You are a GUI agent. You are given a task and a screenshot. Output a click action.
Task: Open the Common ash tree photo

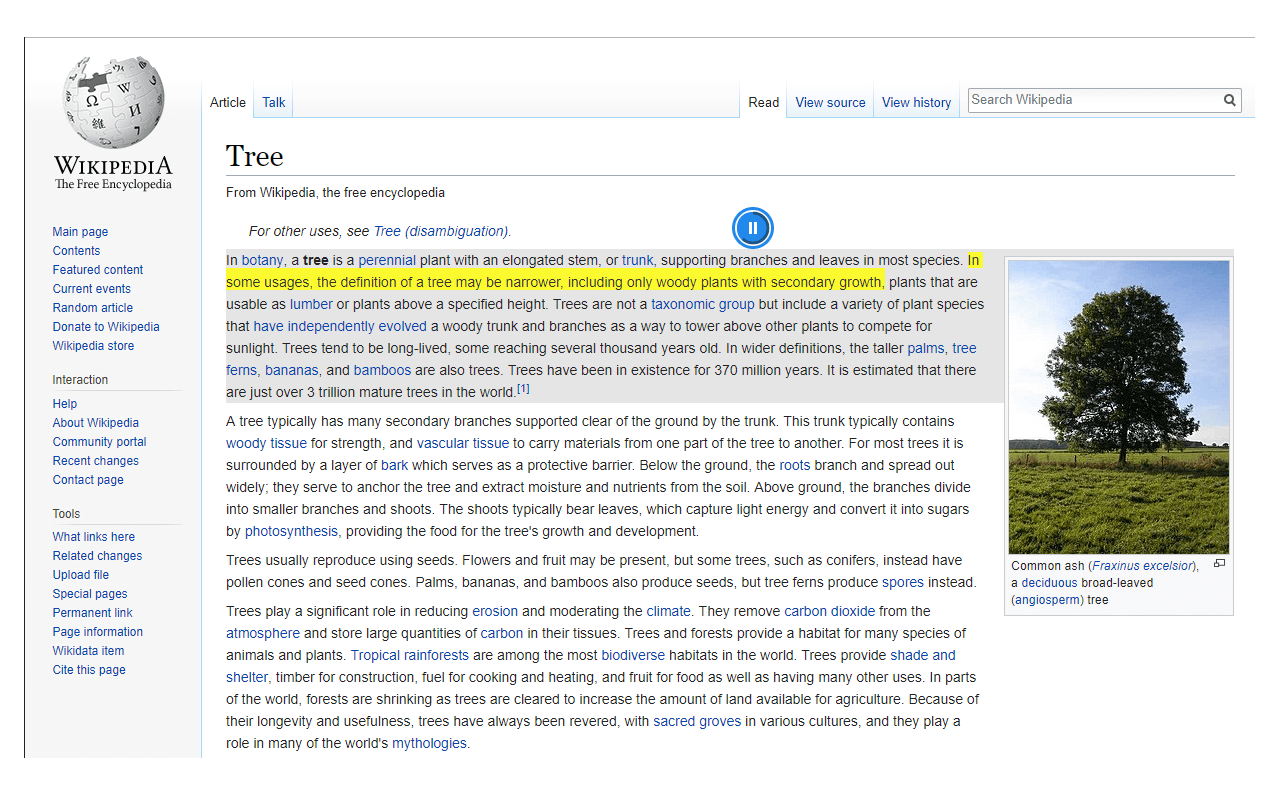pyautogui.click(x=1119, y=407)
